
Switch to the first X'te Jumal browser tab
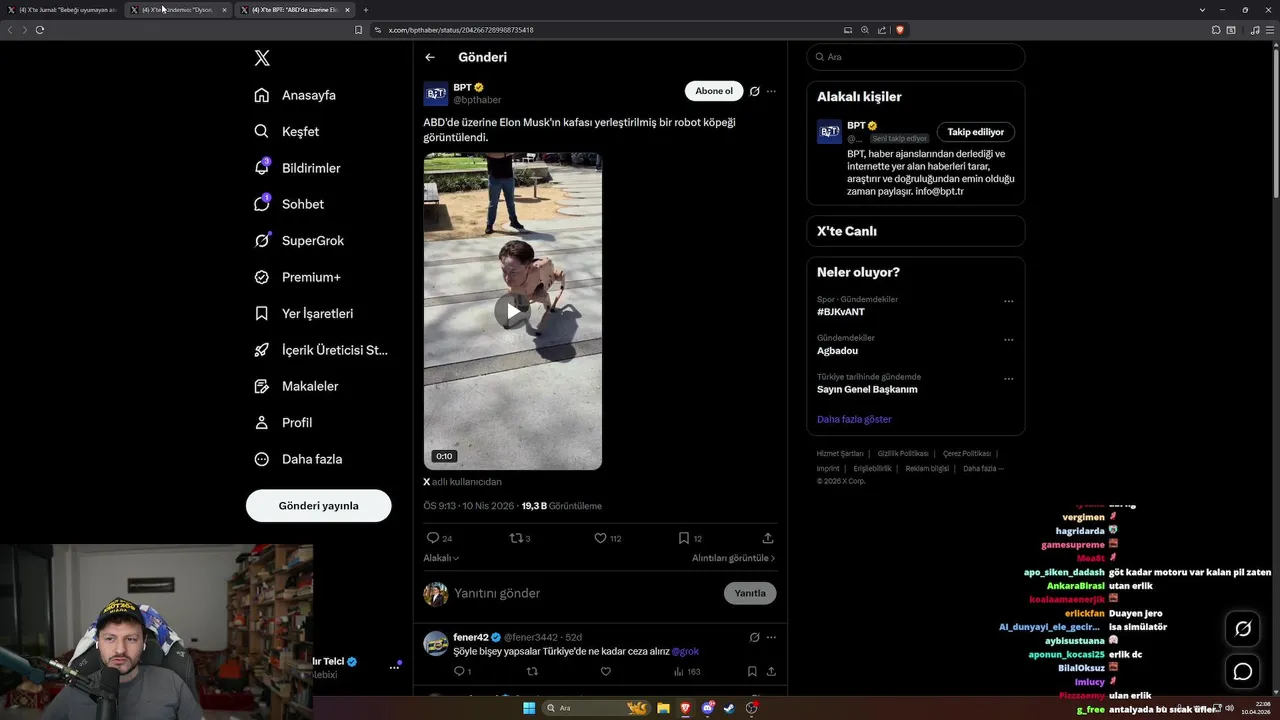(62, 10)
